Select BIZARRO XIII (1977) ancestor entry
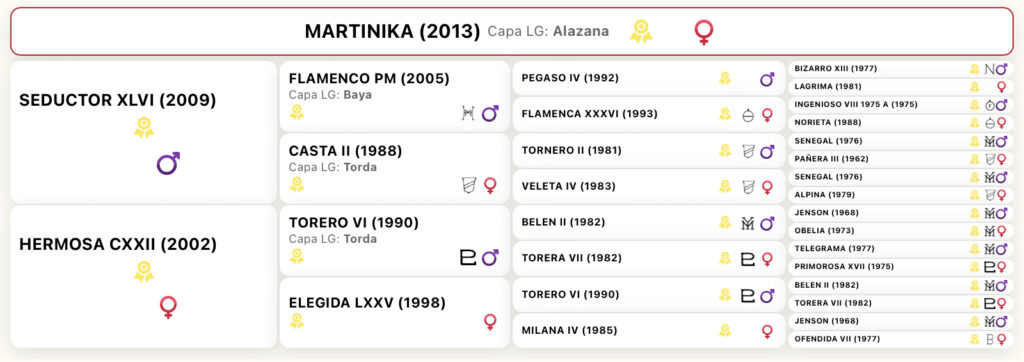This screenshot has height=362, width=1024. coord(835,69)
